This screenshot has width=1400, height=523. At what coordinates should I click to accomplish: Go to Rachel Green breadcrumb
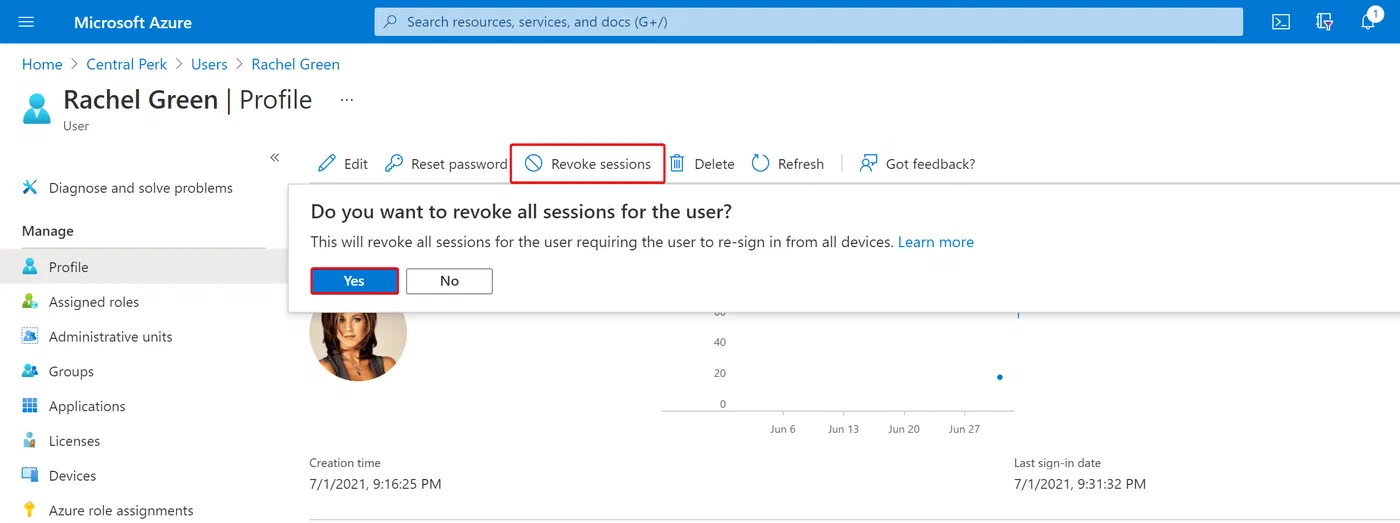295,64
